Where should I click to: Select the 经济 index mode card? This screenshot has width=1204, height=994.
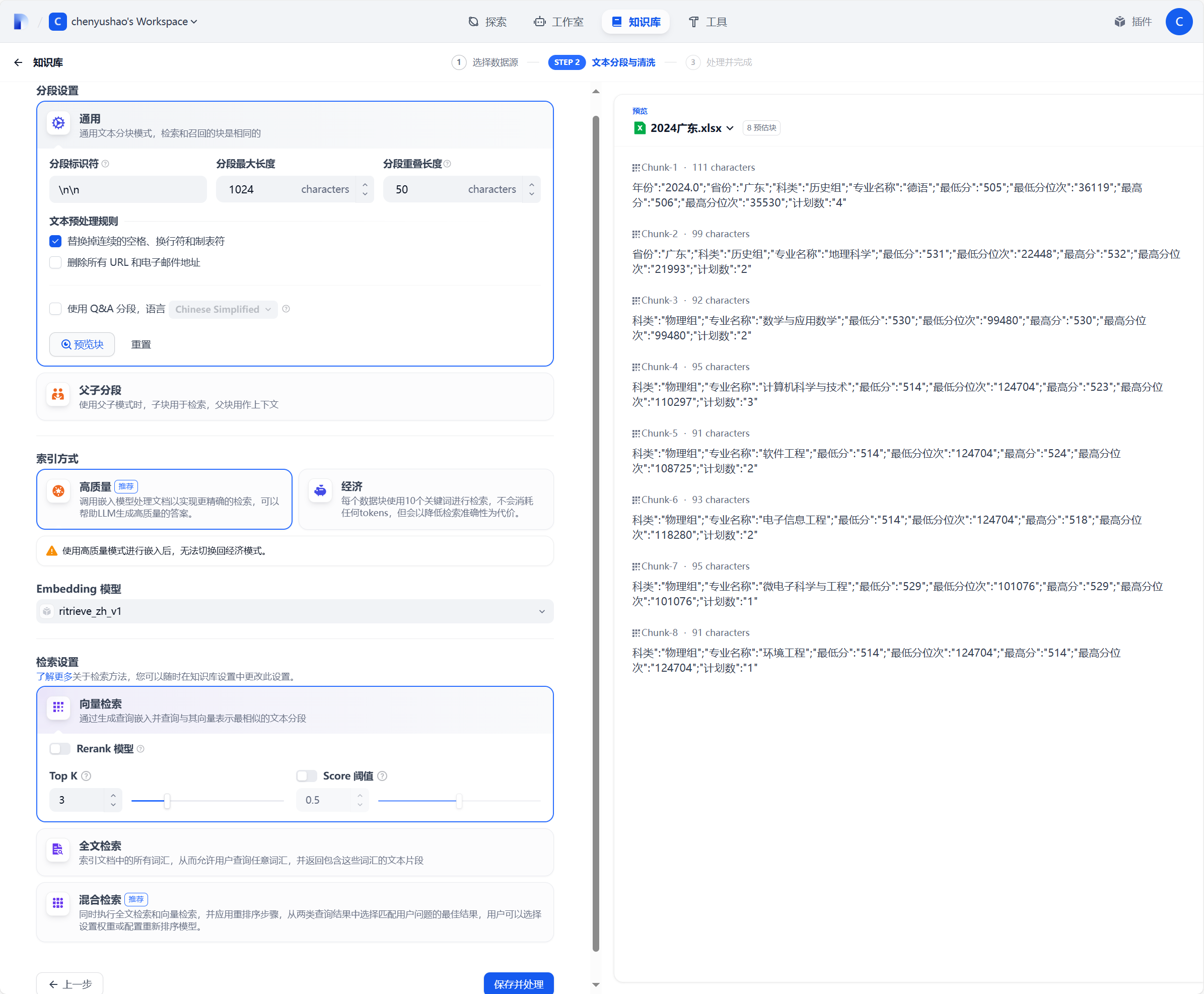[x=426, y=500]
